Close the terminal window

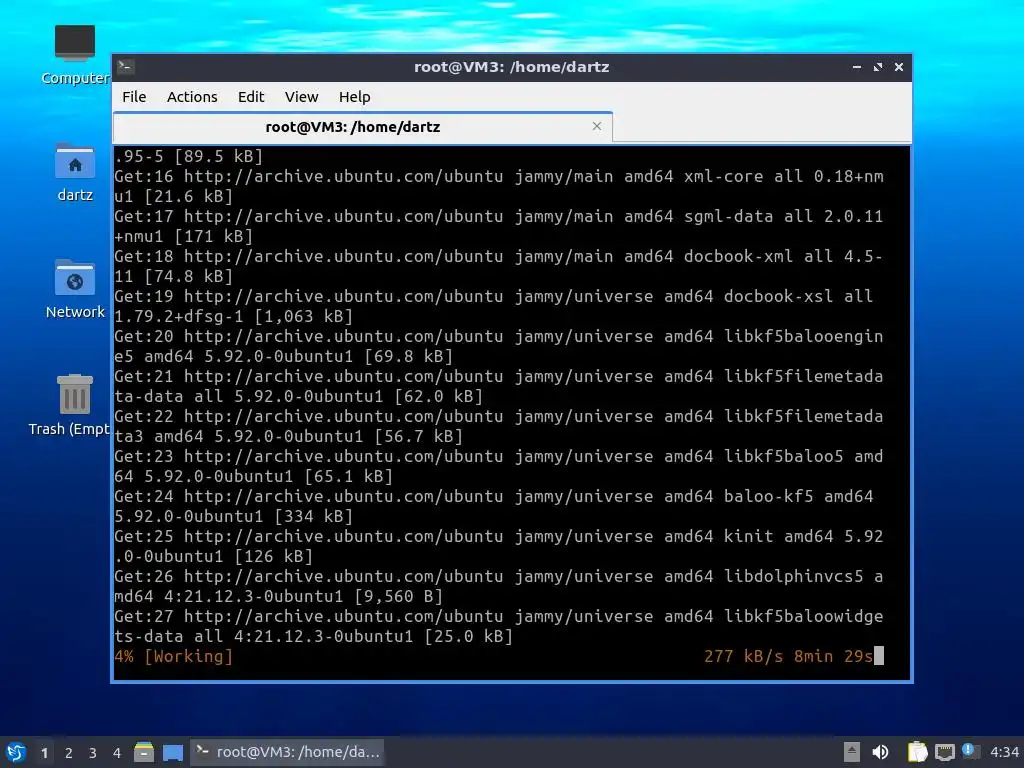pyautogui.click(x=899, y=67)
